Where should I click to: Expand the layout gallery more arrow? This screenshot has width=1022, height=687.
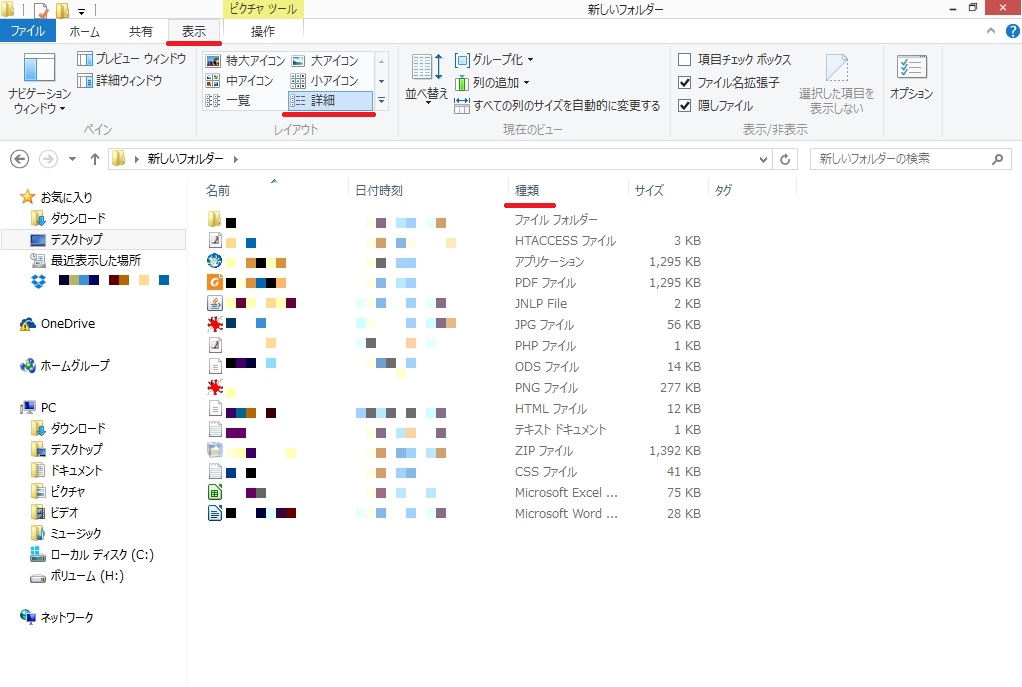(381, 100)
